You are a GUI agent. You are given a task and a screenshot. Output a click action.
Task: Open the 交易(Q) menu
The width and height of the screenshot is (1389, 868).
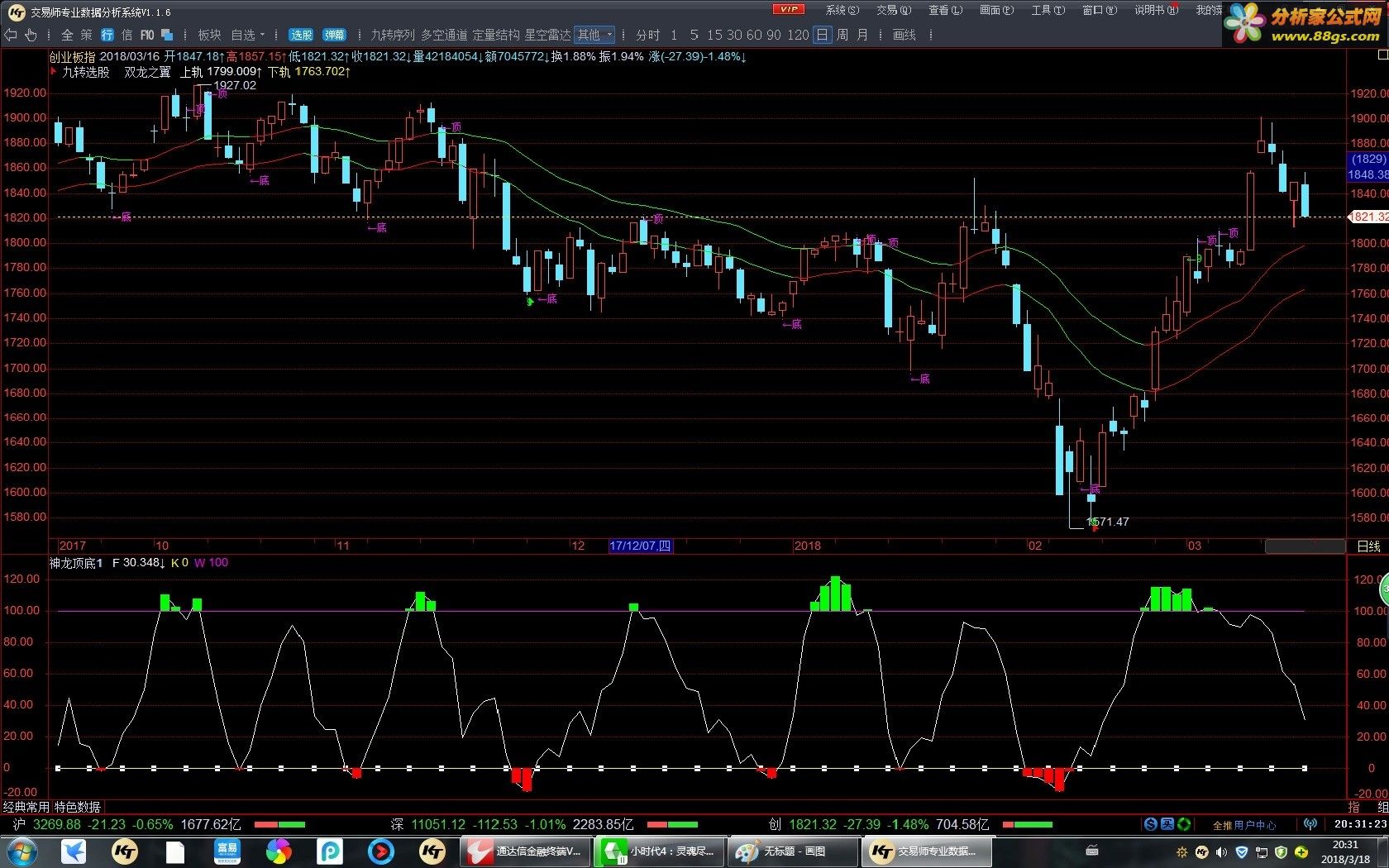894,10
